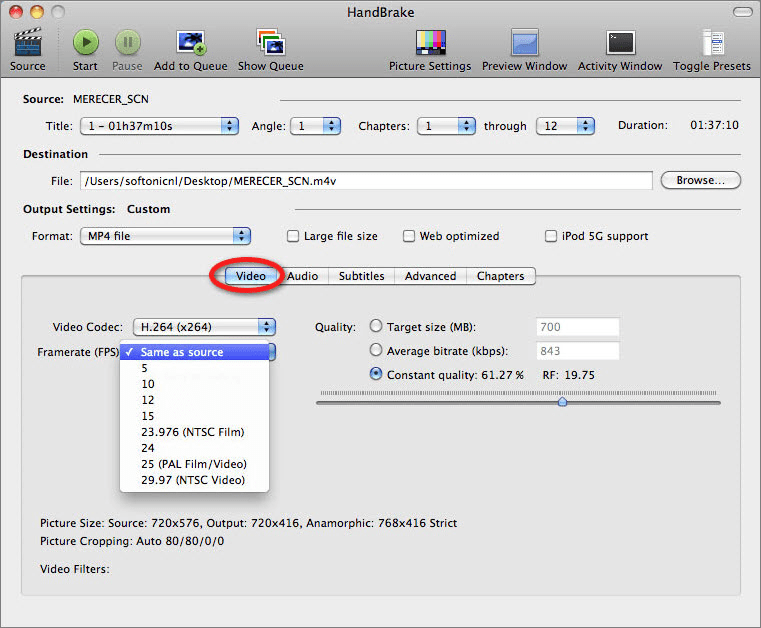
Task: Click the Browse... button
Action: click(701, 180)
